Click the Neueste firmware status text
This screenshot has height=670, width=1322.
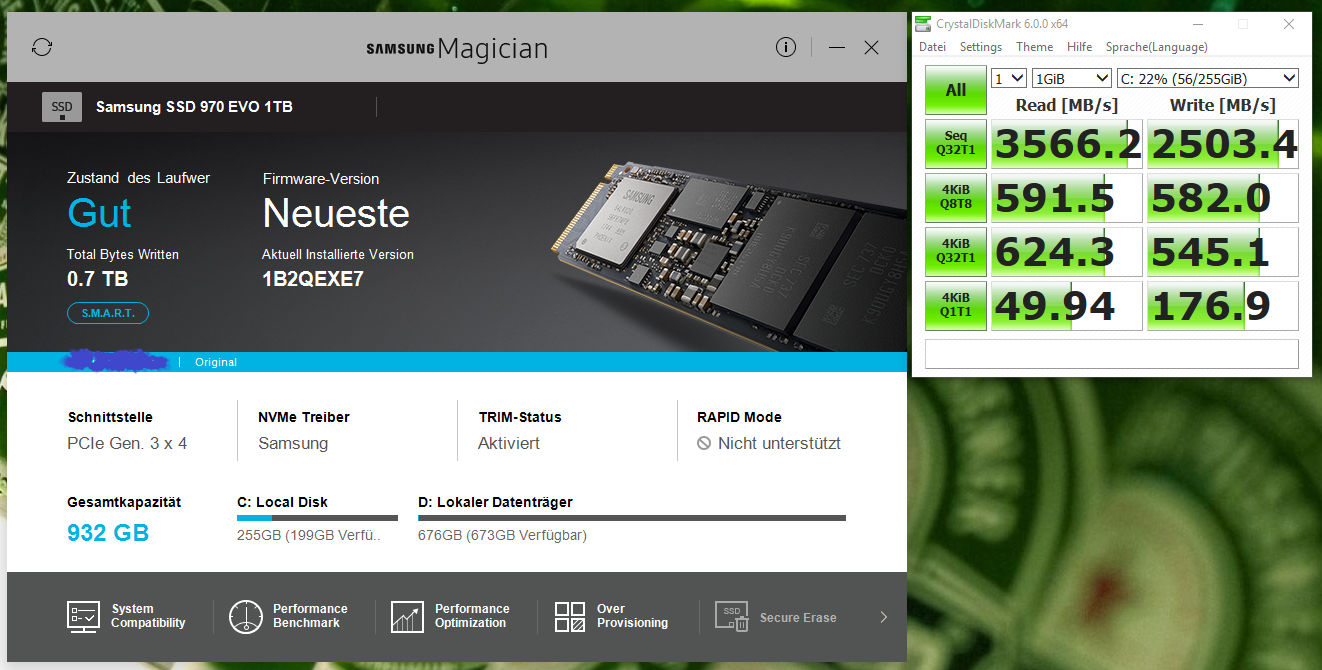click(336, 213)
